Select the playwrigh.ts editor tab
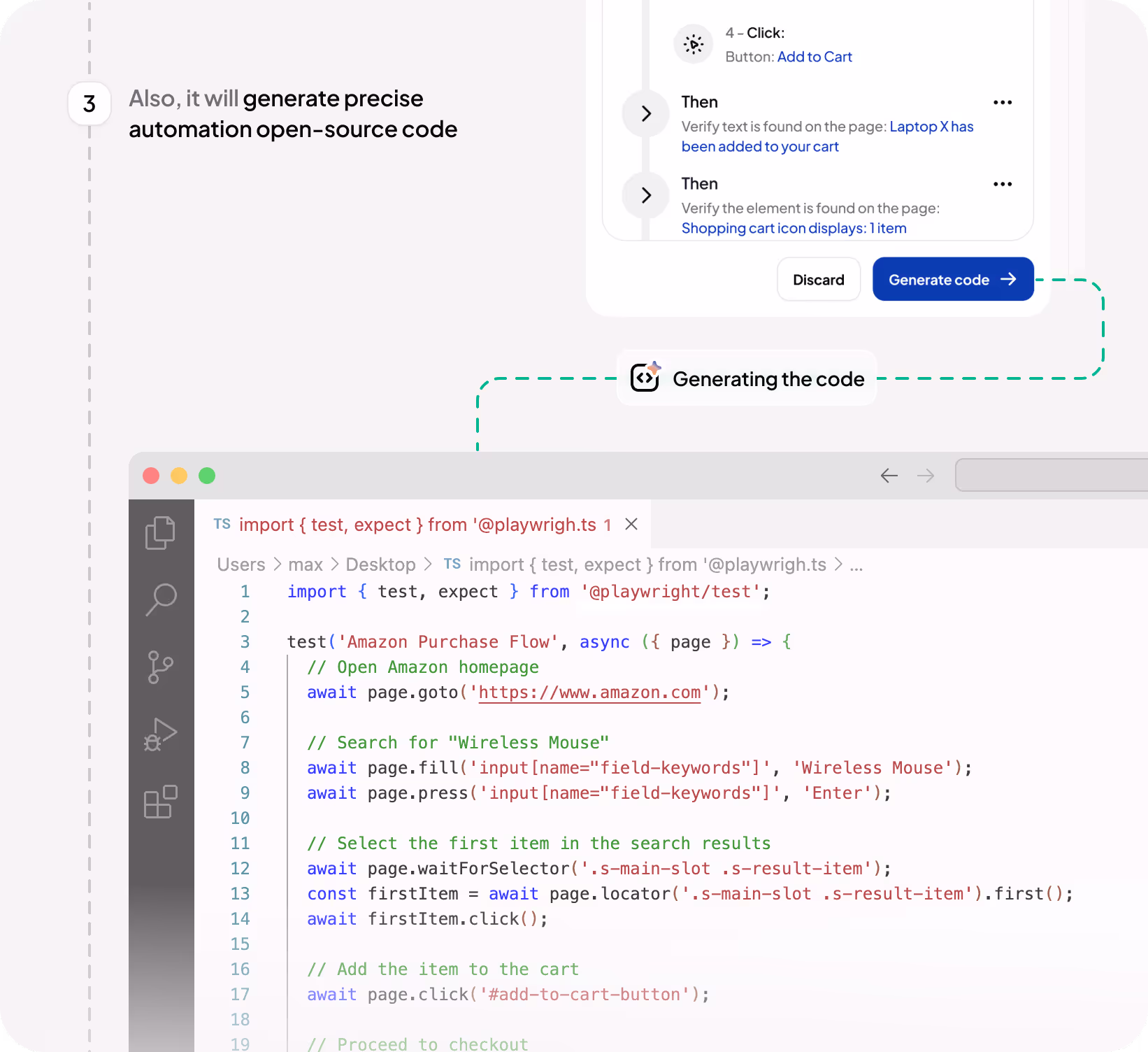This screenshot has width=1148, height=1052. coord(423,524)
